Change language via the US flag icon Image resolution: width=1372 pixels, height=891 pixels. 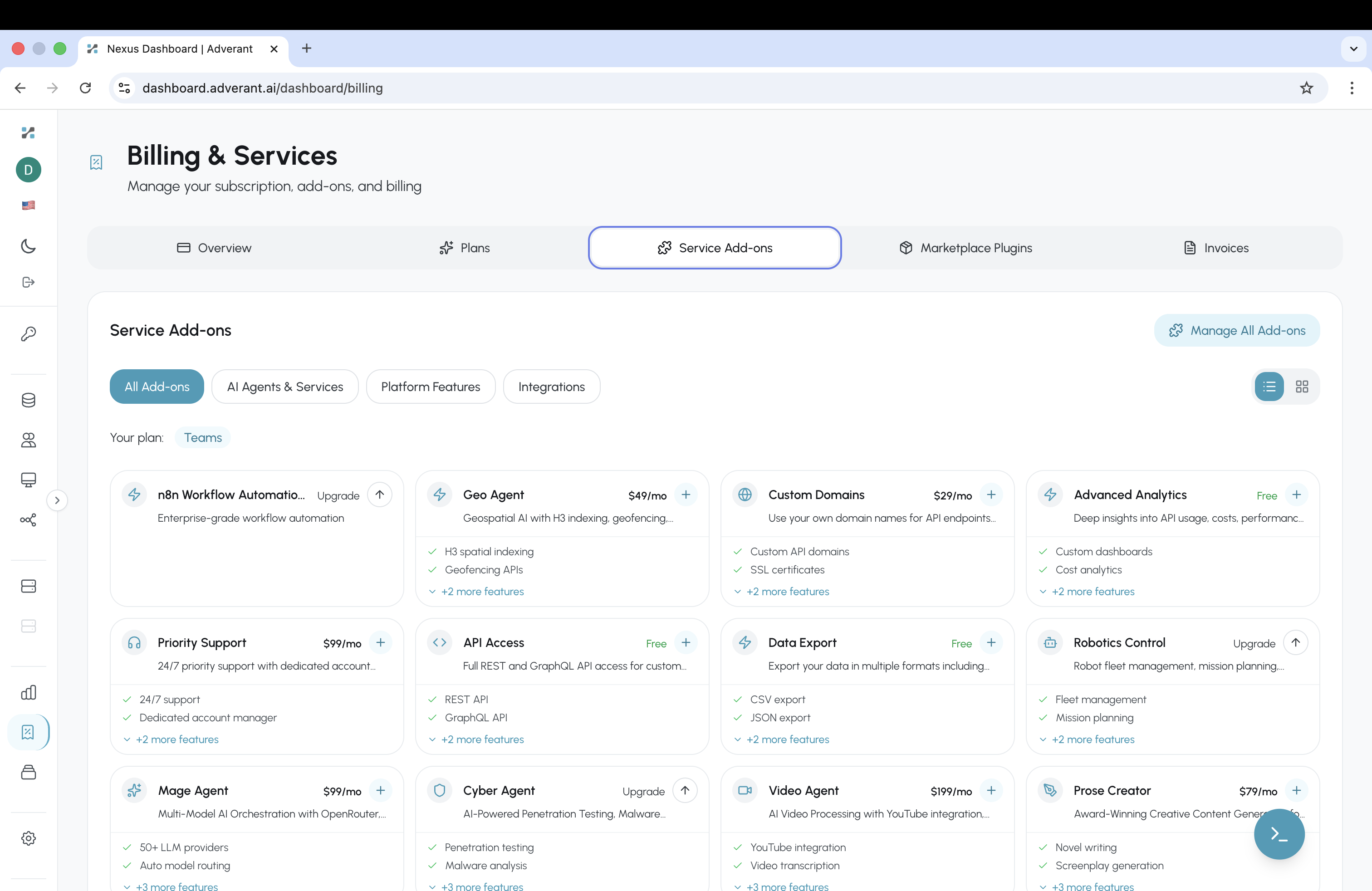point(28,205)
